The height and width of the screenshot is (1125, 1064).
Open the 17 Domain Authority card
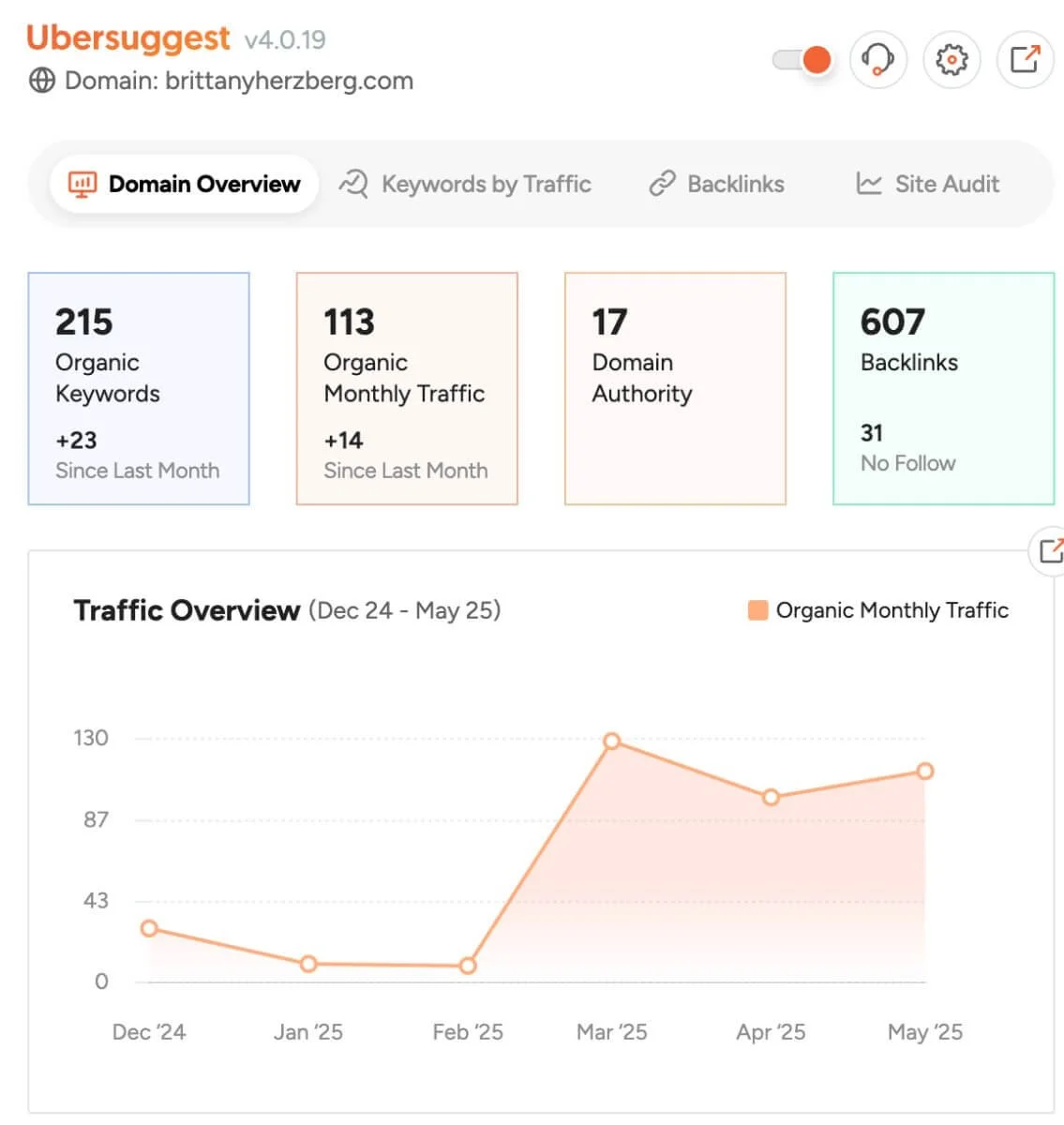click(x=675, y=389)
